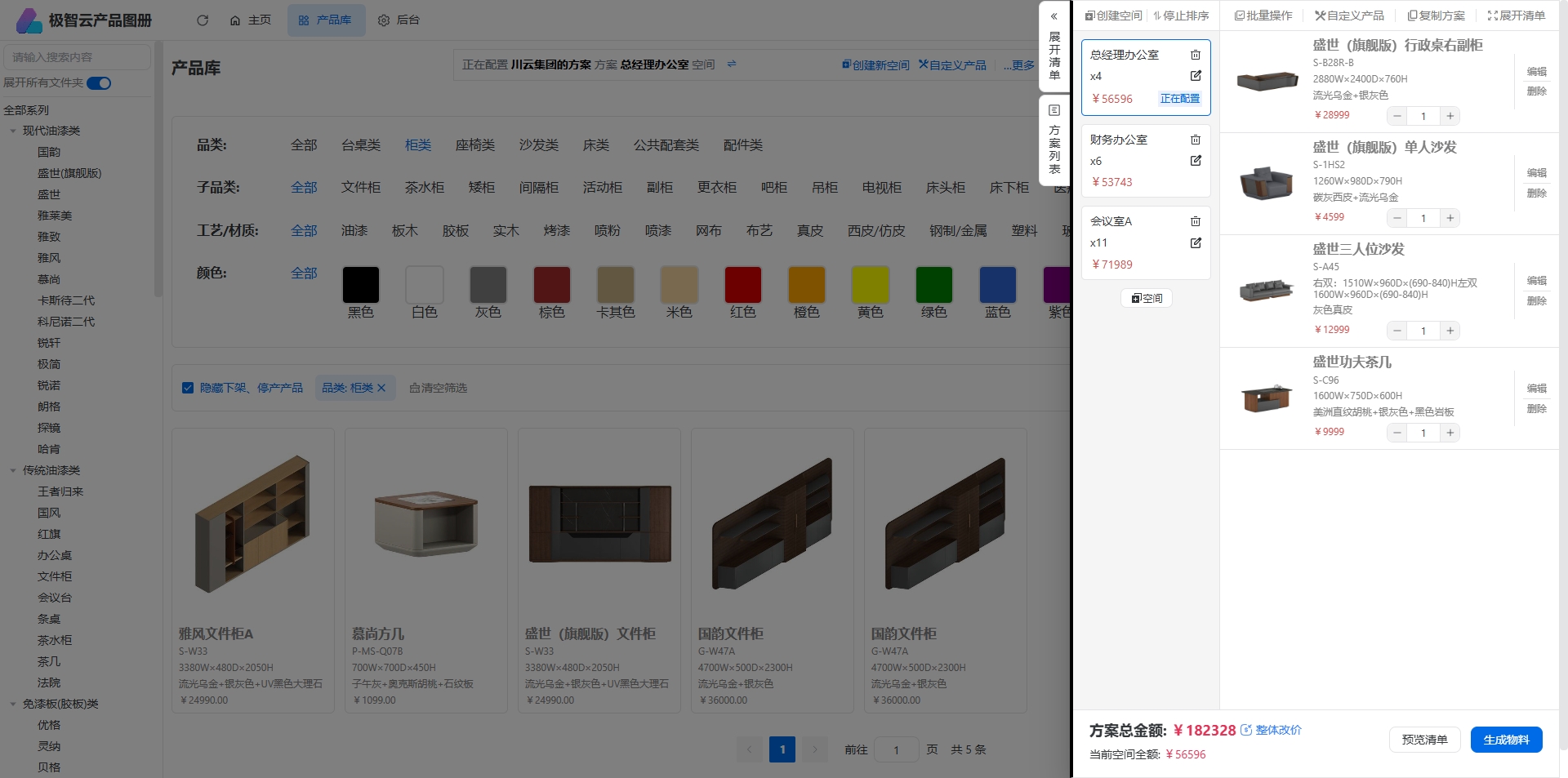Toggle the 展开所有文件夹 switch
The image size is (1568, 778).
click(99, 83)
